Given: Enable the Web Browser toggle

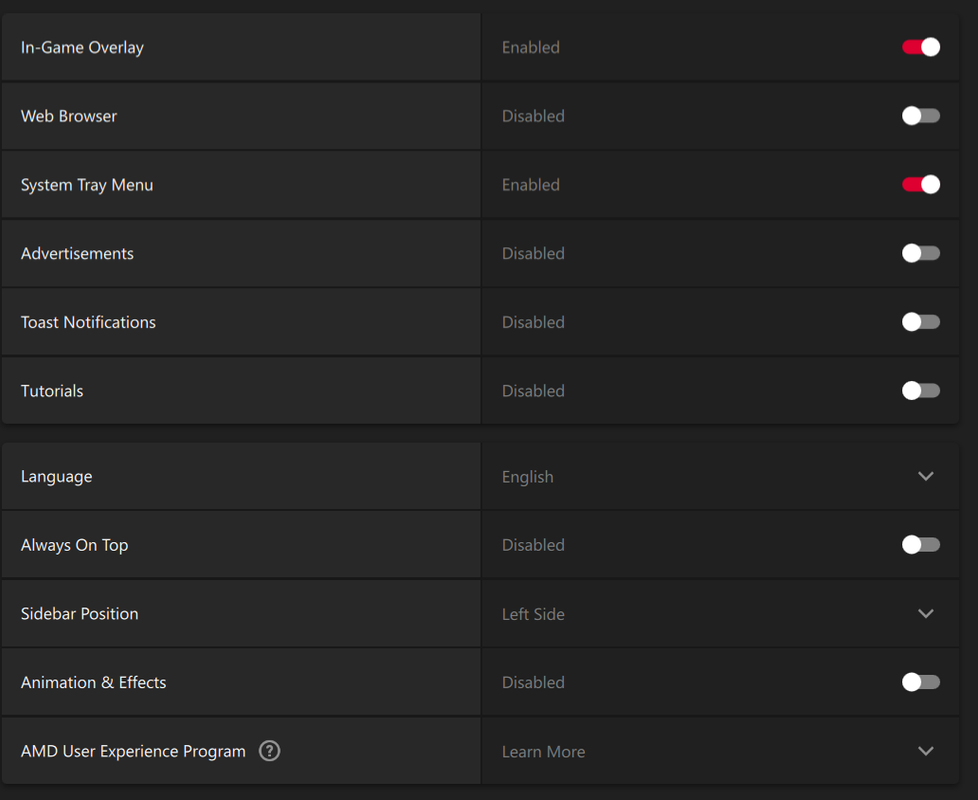Looking at the screenshot, I should [921, 116].
